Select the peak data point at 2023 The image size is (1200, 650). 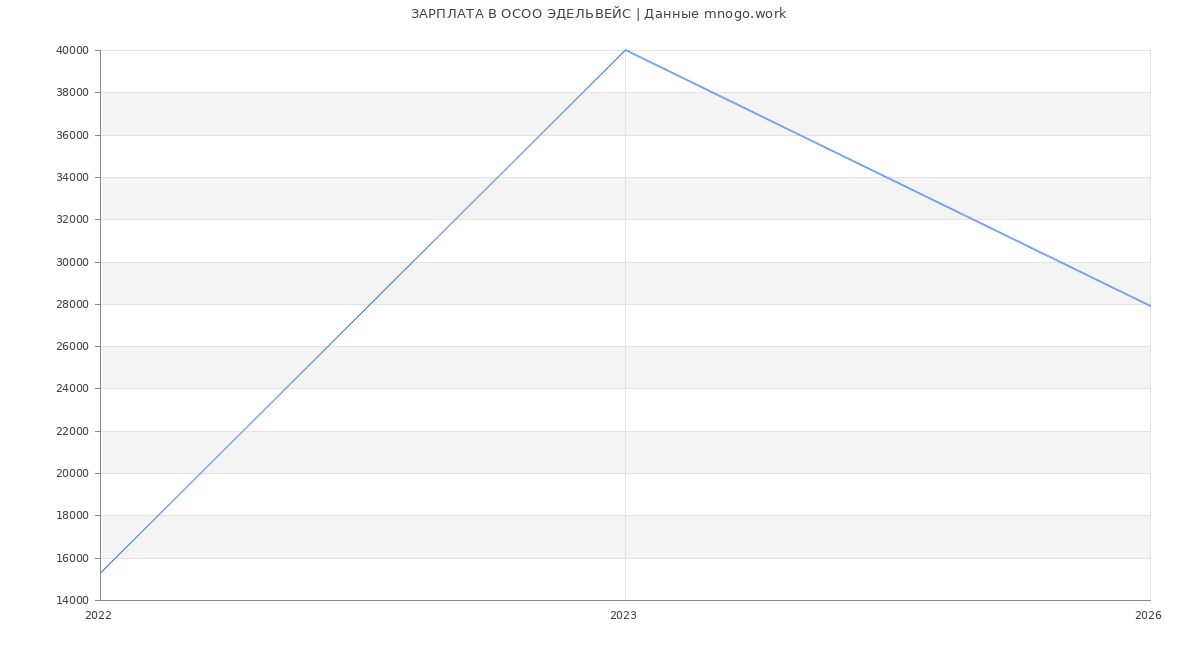[x=625, y=50]
